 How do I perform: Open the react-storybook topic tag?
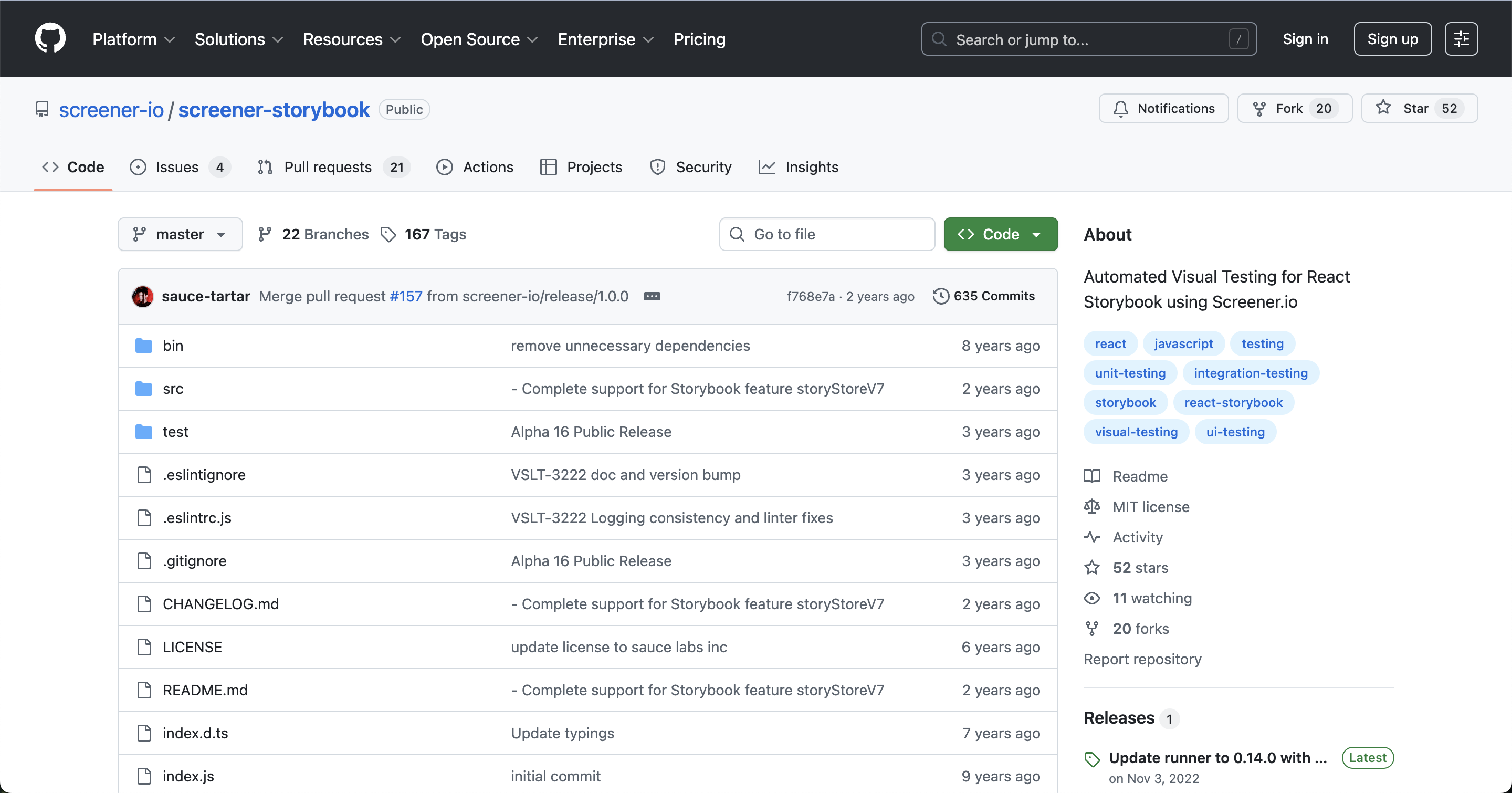coord(1233,403)
